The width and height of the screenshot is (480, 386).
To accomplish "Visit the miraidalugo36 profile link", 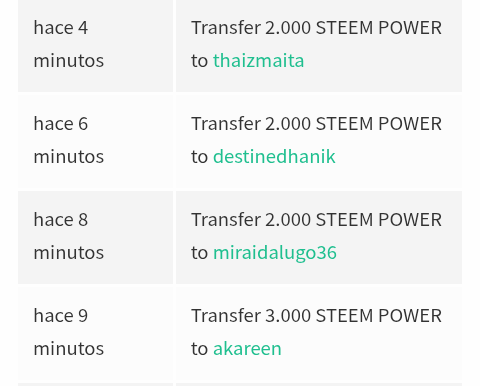I will pos(275,253).
